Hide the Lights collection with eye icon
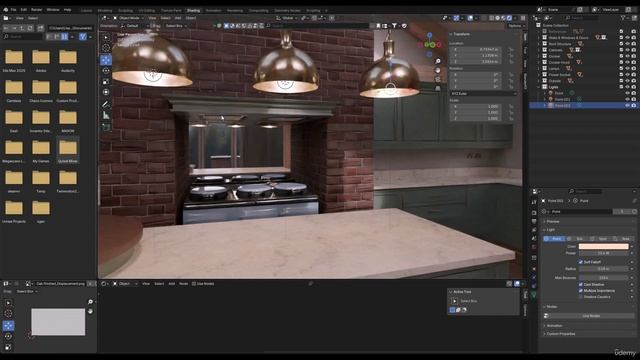 [x=627, y=87]
